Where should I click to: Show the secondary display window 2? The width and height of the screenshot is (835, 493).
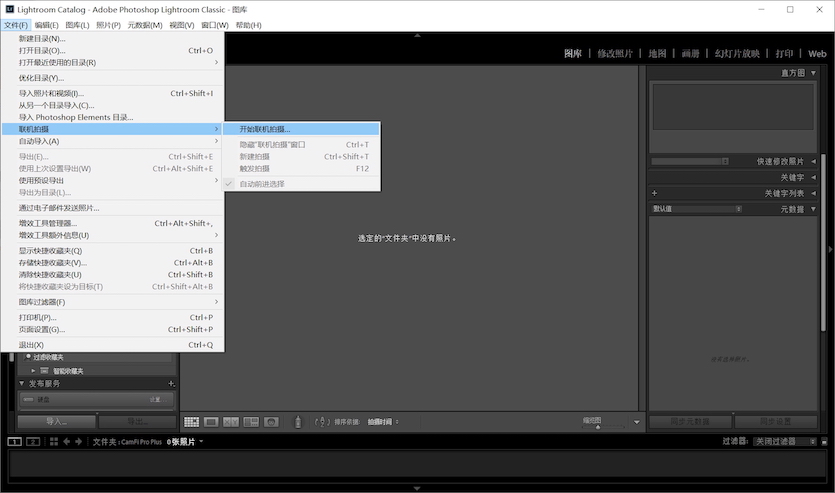coord(33,441)
